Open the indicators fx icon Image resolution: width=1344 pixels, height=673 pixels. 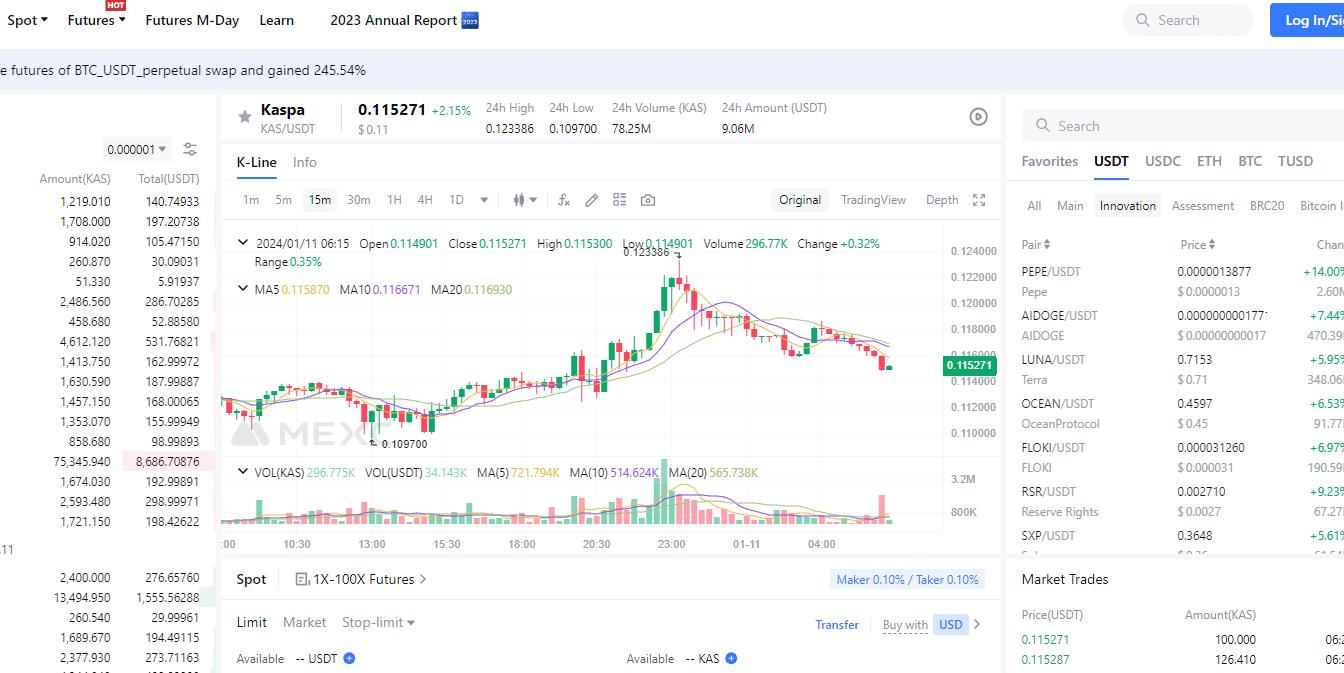[564, 200]
